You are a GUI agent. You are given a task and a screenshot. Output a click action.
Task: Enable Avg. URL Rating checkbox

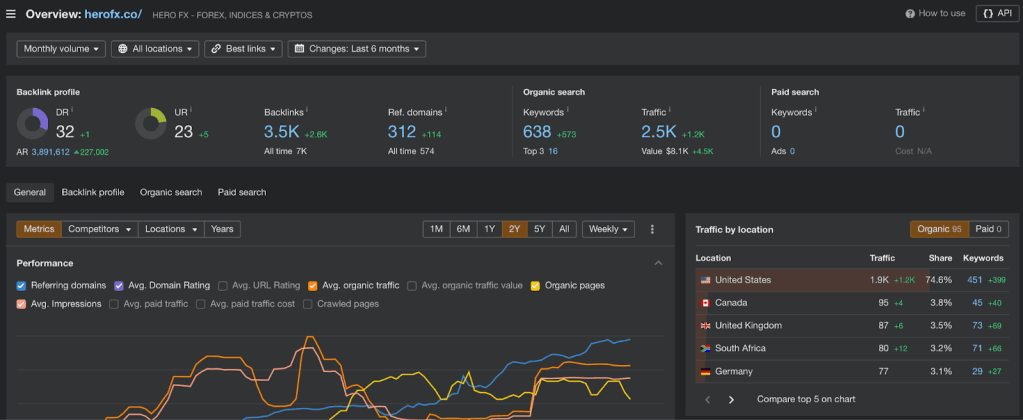click(x=222, y=286)
